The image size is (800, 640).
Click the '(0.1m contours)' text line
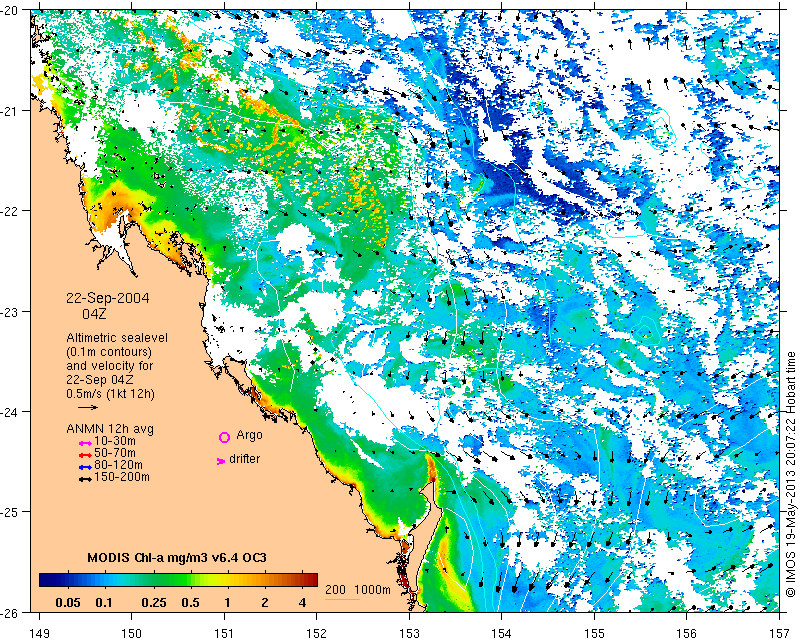click(109, 352)
